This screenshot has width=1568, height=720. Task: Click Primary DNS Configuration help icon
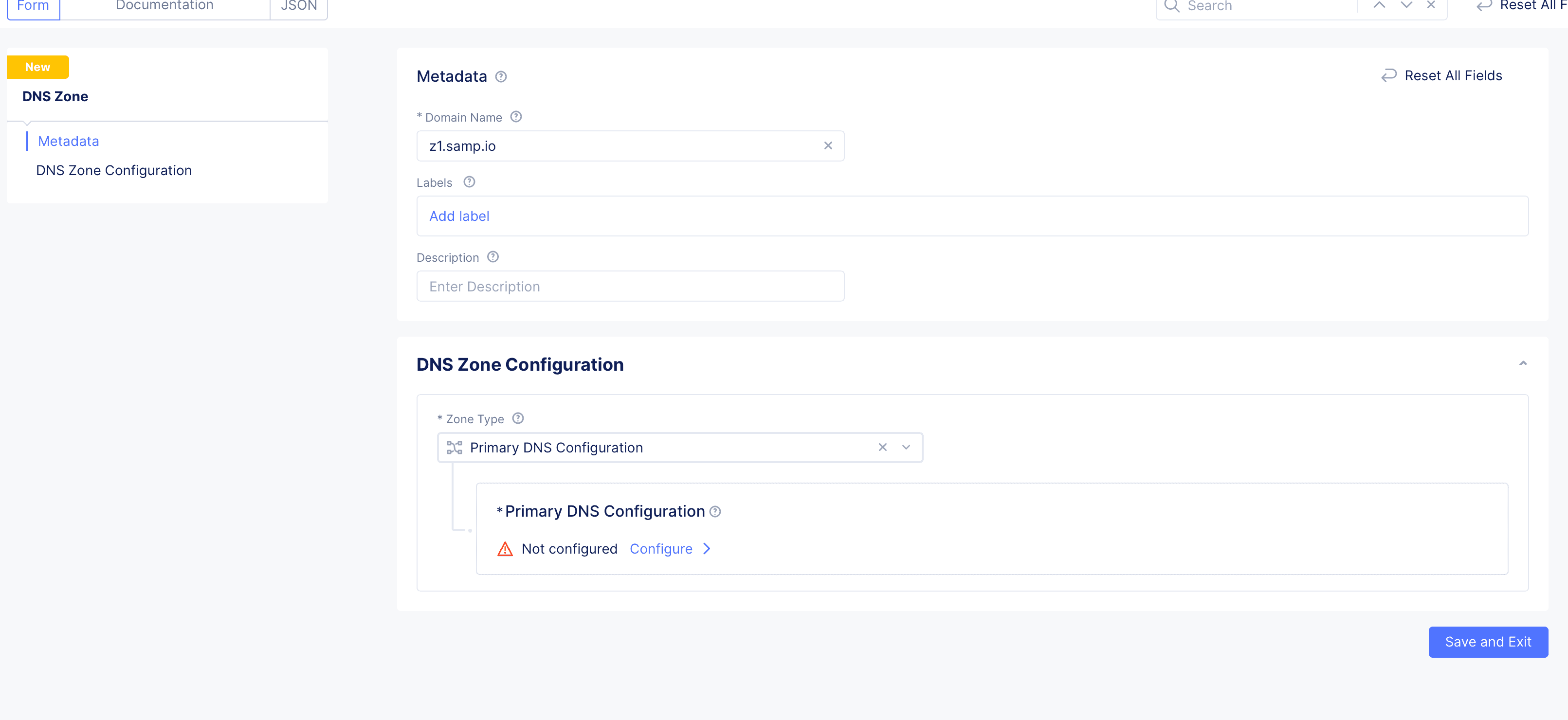click(x=715, y=512)
